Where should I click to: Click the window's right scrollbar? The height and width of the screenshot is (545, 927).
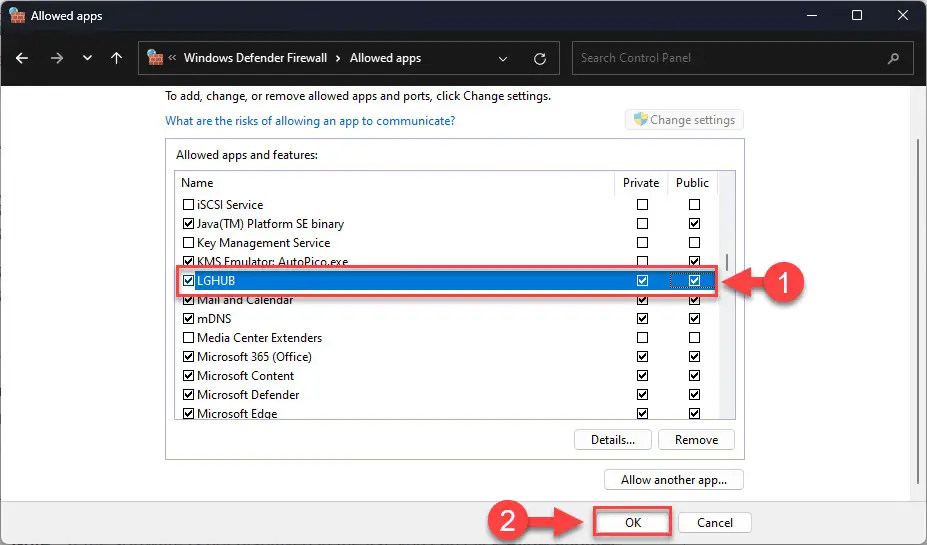(918, 311)
